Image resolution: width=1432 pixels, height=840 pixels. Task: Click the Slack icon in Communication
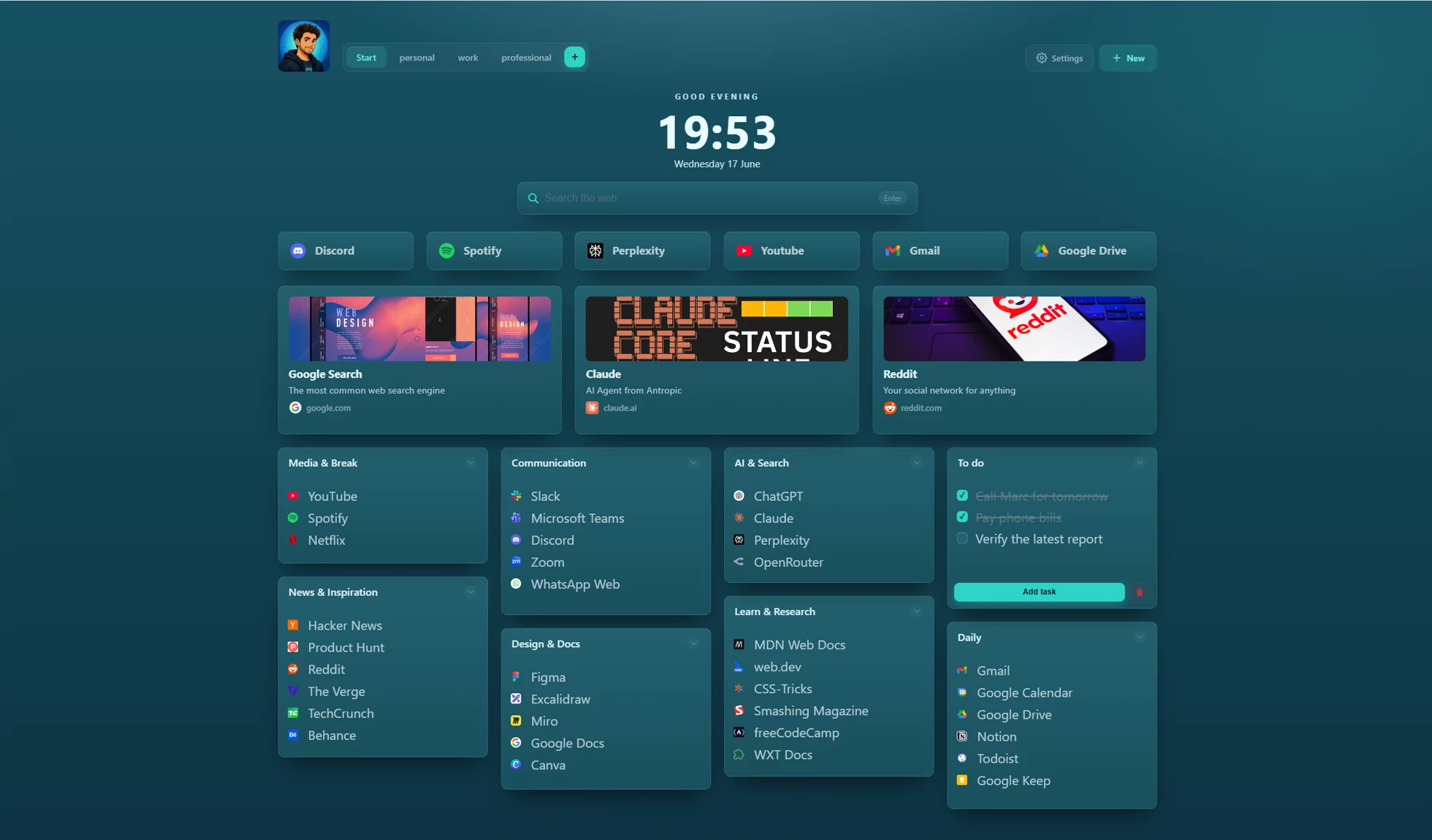[516, 496]
